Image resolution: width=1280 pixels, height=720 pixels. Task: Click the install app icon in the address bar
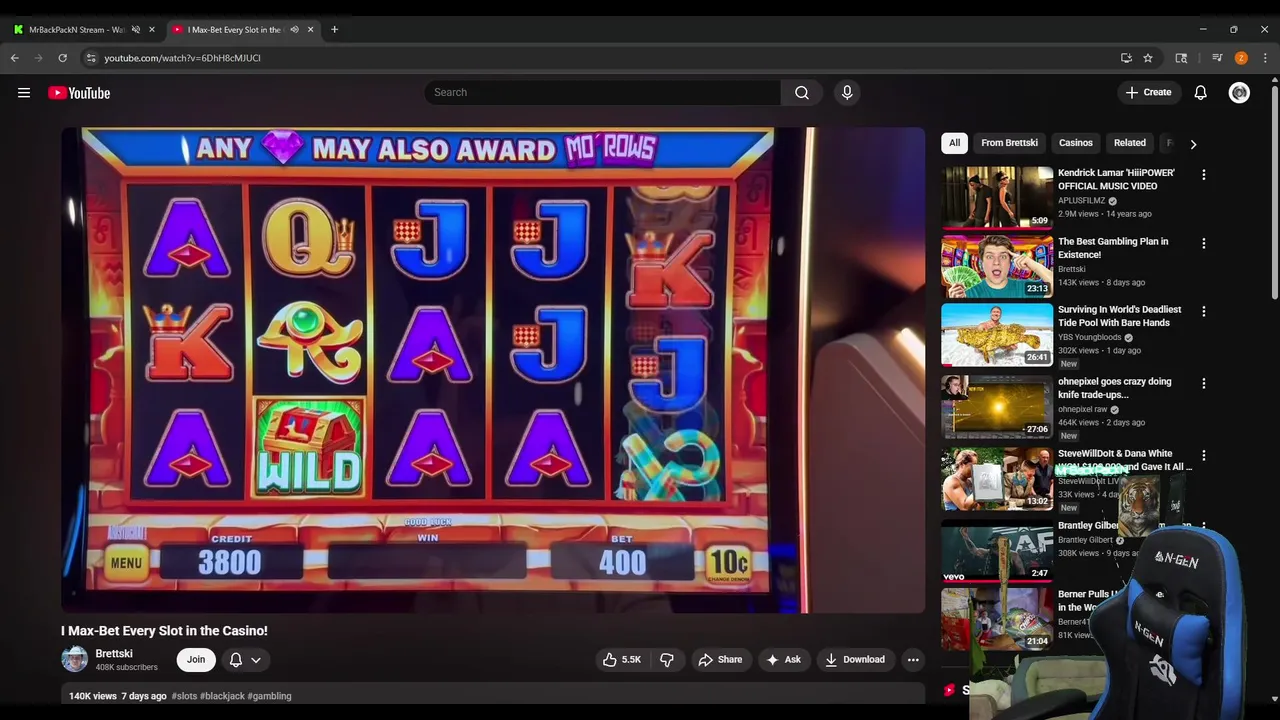tap(1126, 58)
